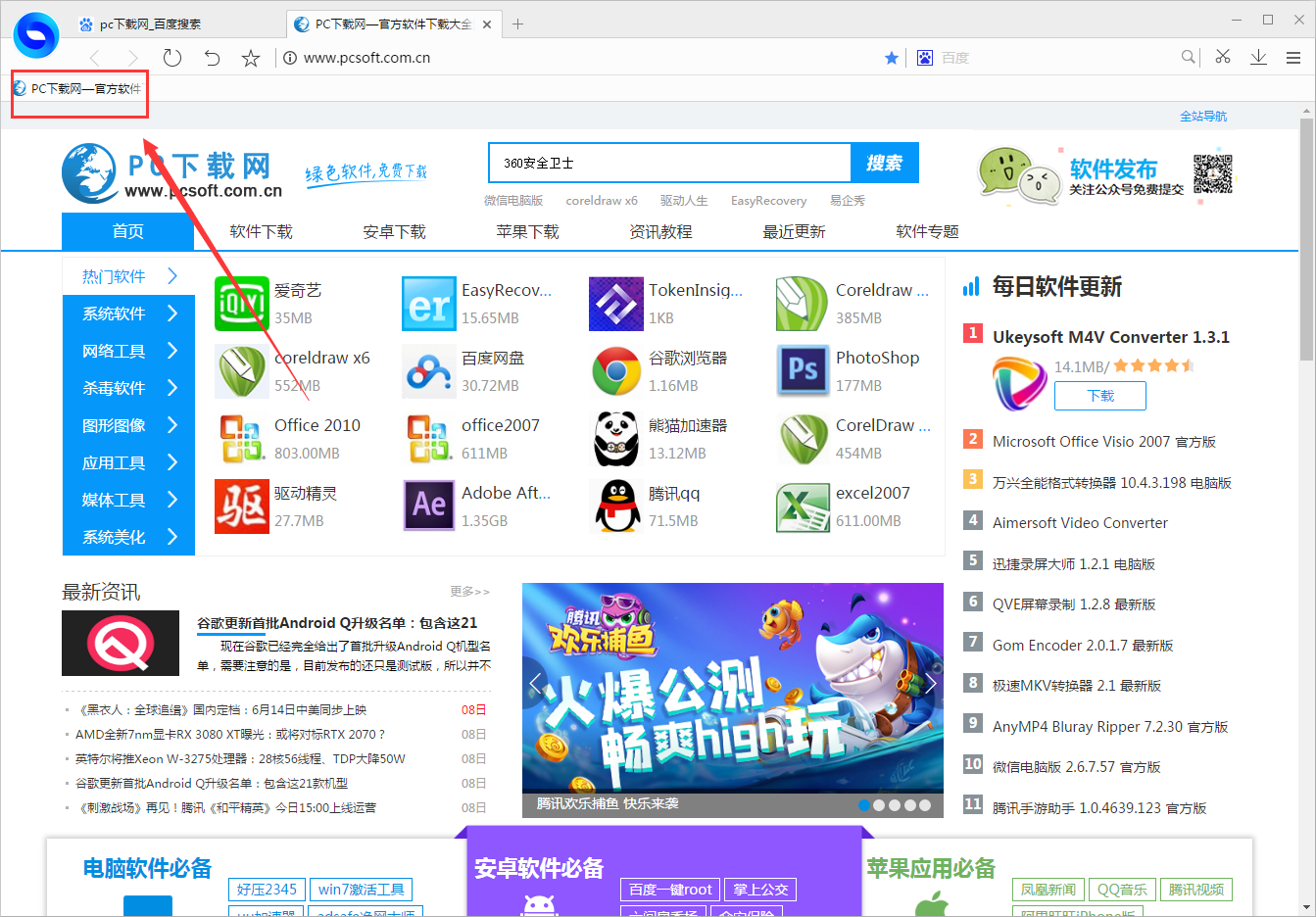Expand the 系统美化 category
The image size is (1316, 917).
[128, 537]
